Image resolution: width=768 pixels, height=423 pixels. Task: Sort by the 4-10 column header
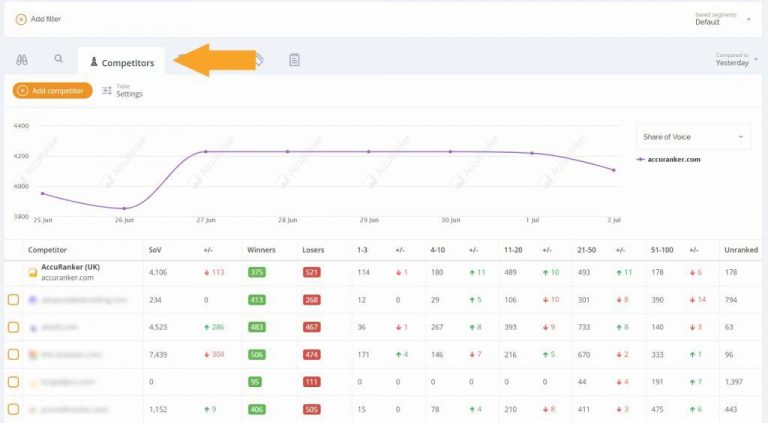(437, 250)
